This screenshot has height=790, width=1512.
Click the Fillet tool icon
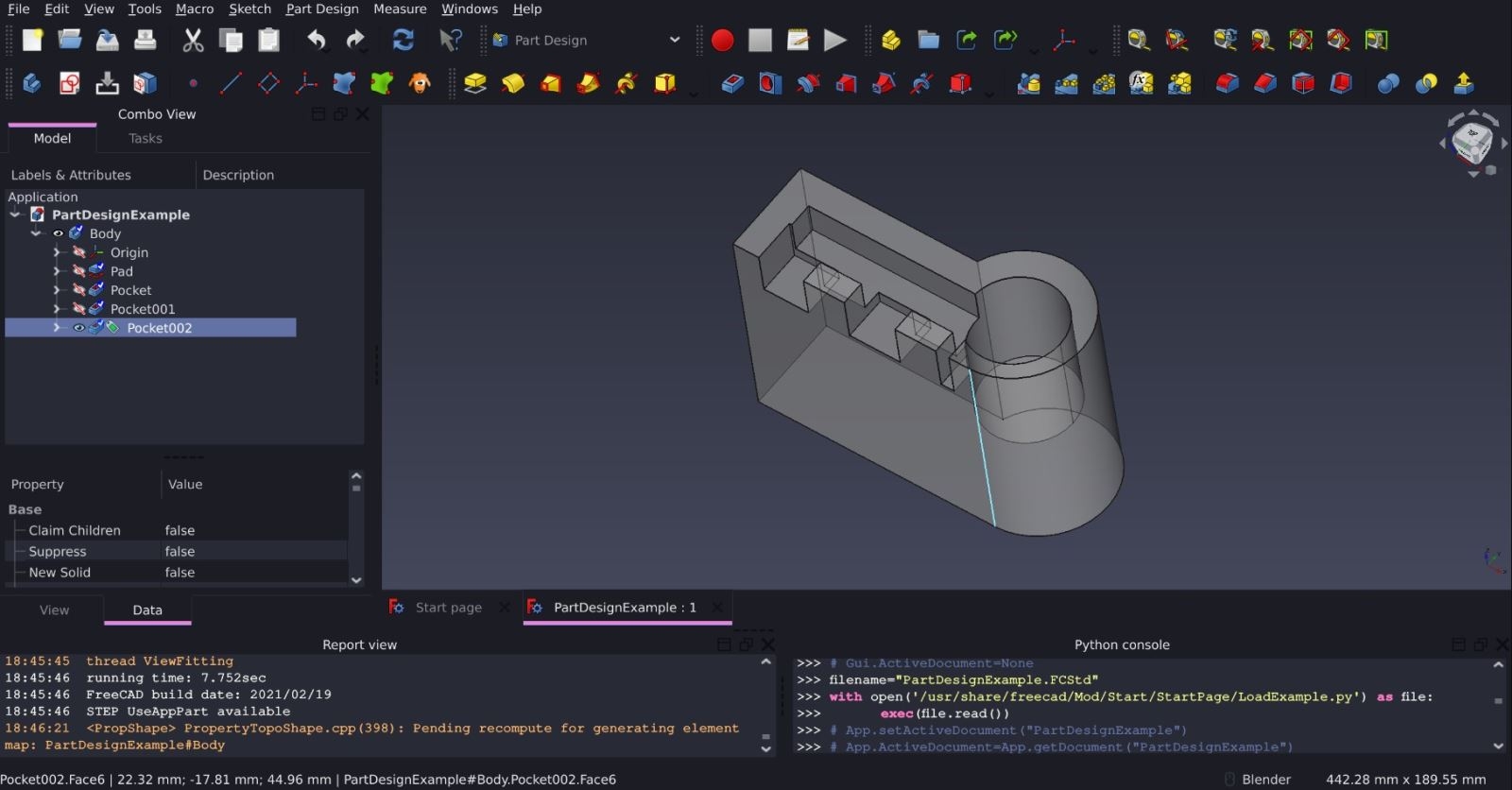coord(1227,84)
